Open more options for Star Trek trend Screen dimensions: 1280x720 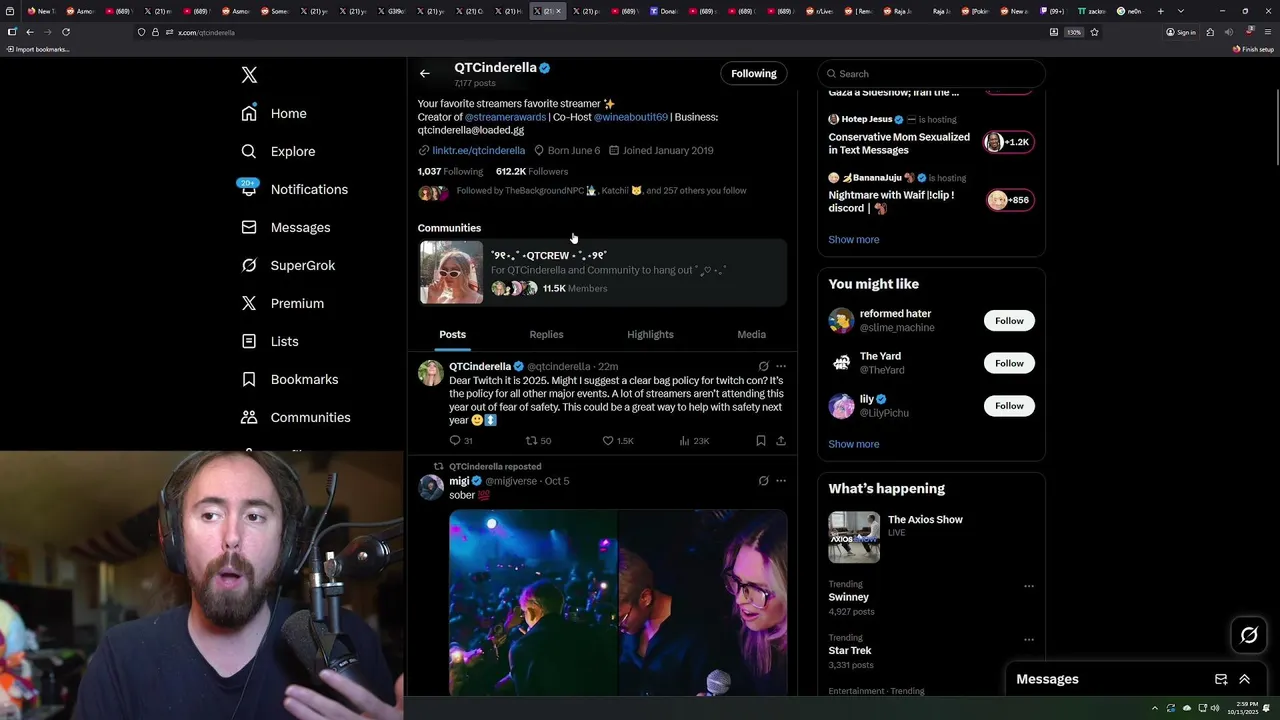point(1029,640)
